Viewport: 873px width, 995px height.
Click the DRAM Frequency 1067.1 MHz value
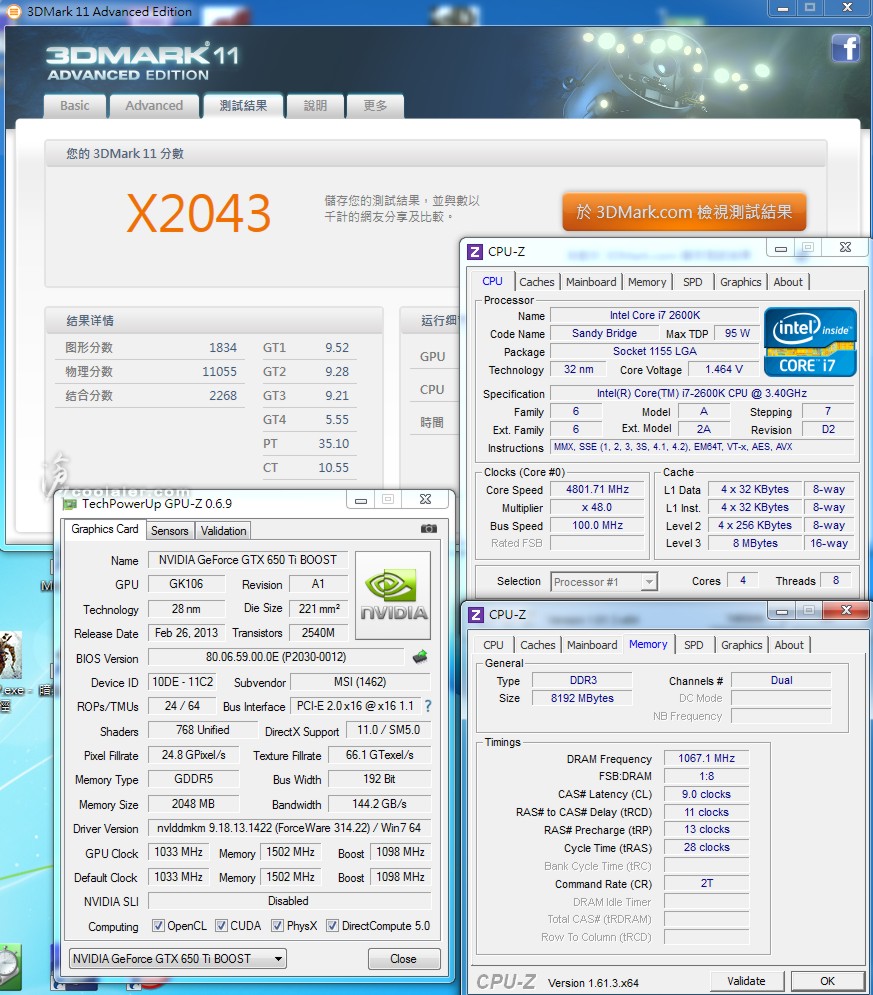[706, 758]
